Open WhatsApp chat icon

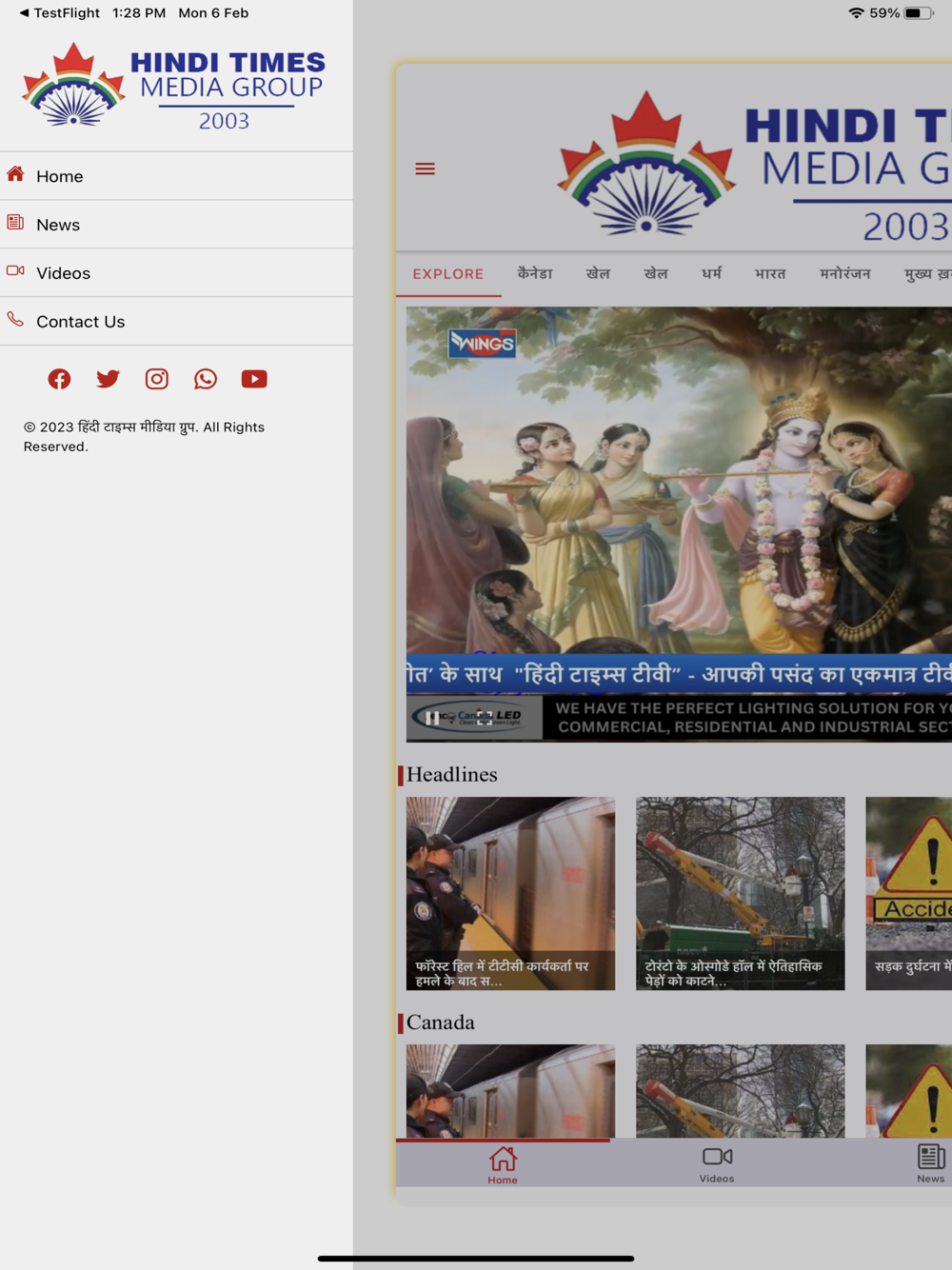pyautogui.click(x=206, y=379)
